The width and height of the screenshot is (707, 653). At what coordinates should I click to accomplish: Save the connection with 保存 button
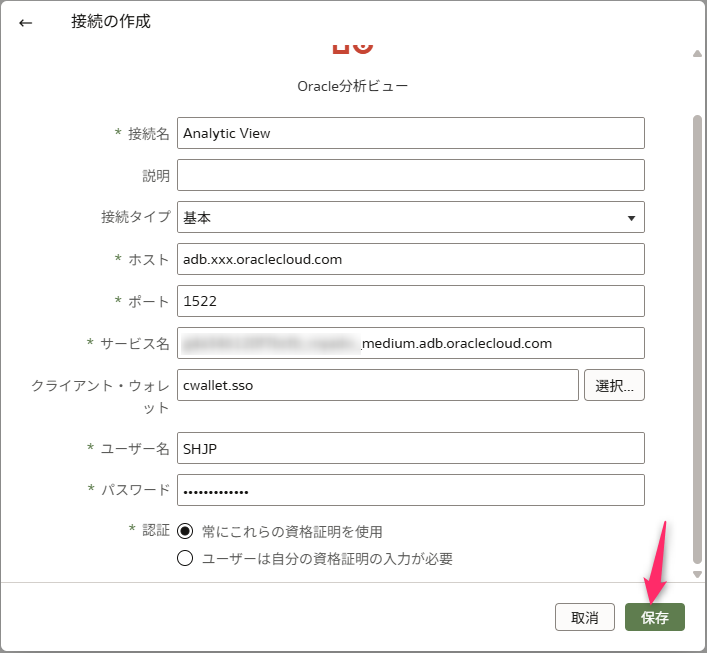pyautogui.click(x=655, y=617)
